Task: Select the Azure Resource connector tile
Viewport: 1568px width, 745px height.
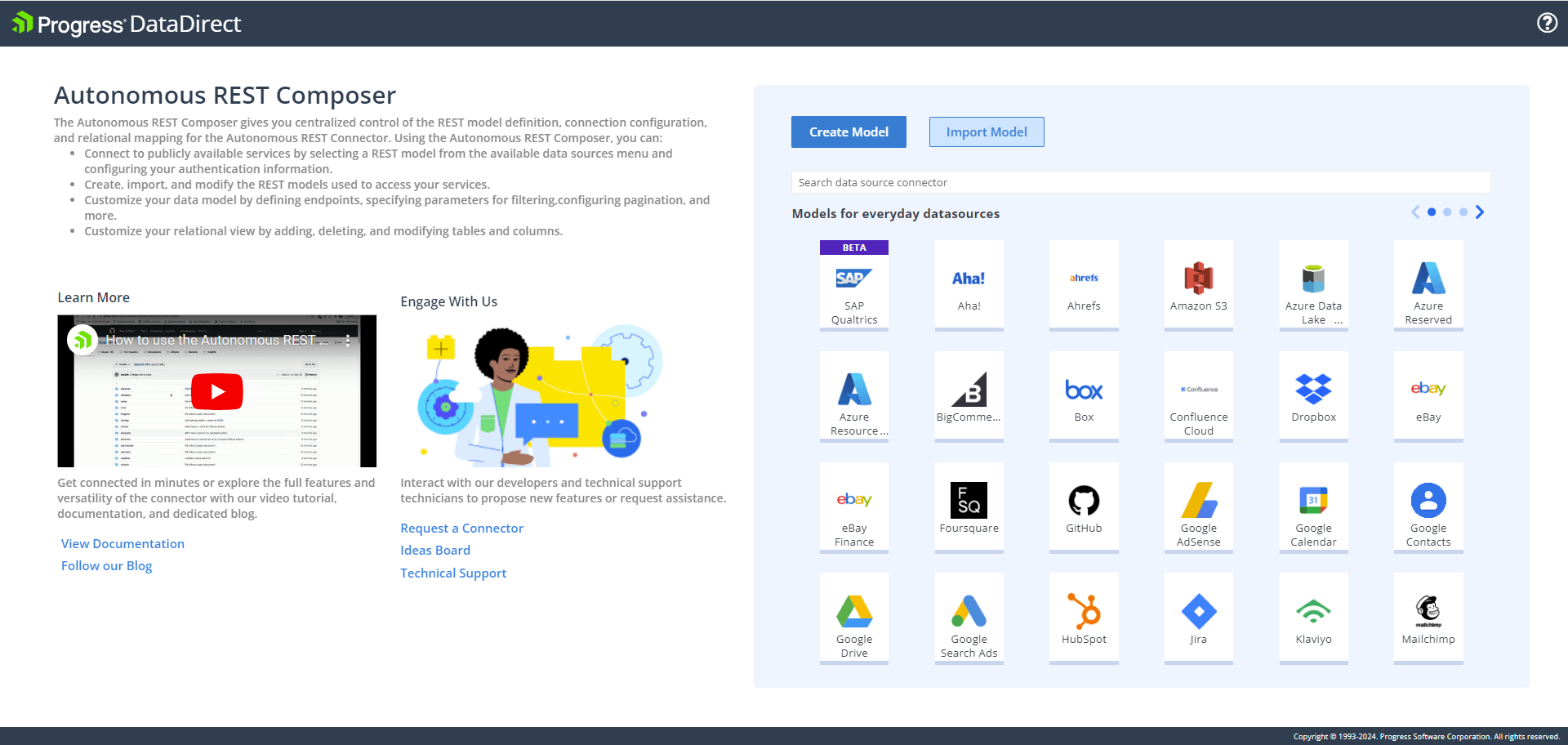Action: 854,396
